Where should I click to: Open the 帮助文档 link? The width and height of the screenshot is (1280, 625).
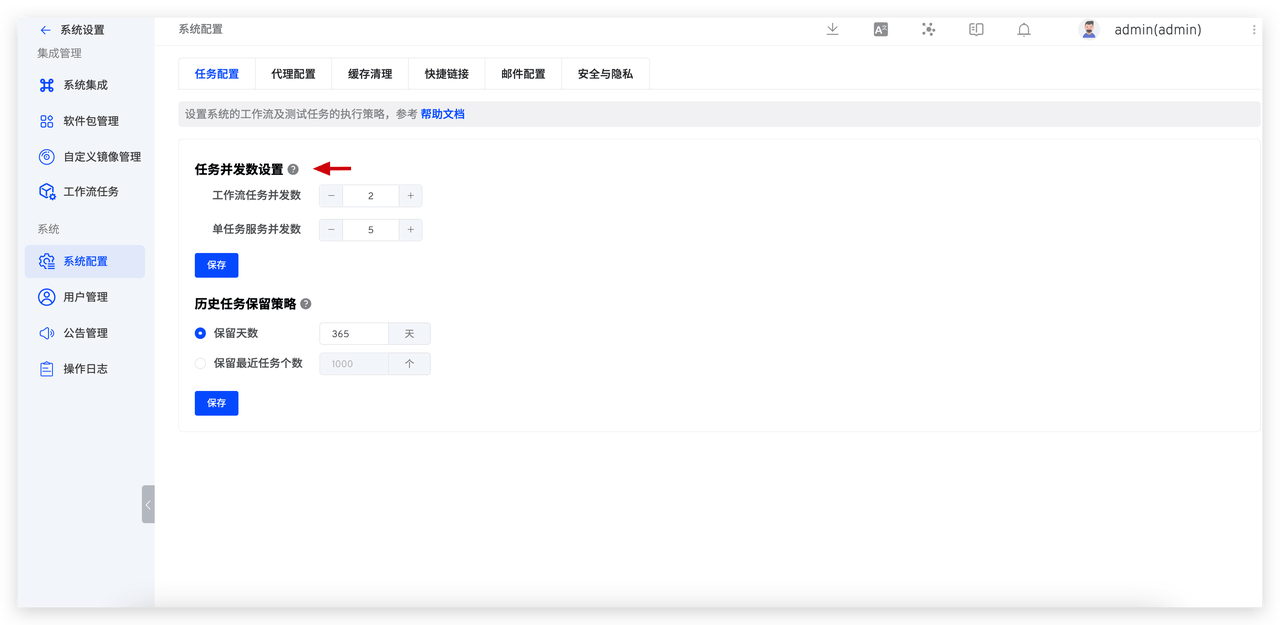tap(442, 115)
